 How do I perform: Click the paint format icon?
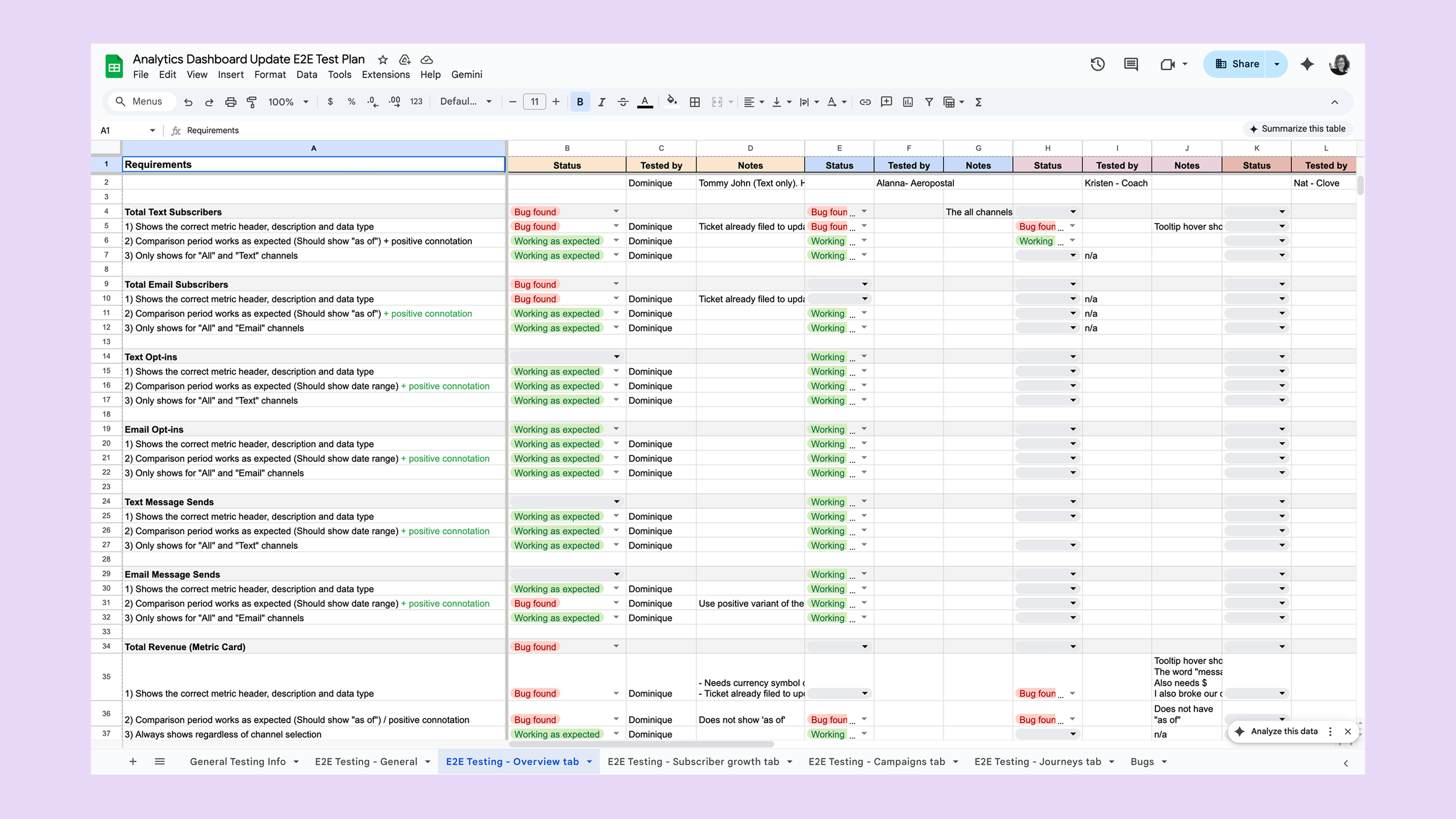(252, 102)
